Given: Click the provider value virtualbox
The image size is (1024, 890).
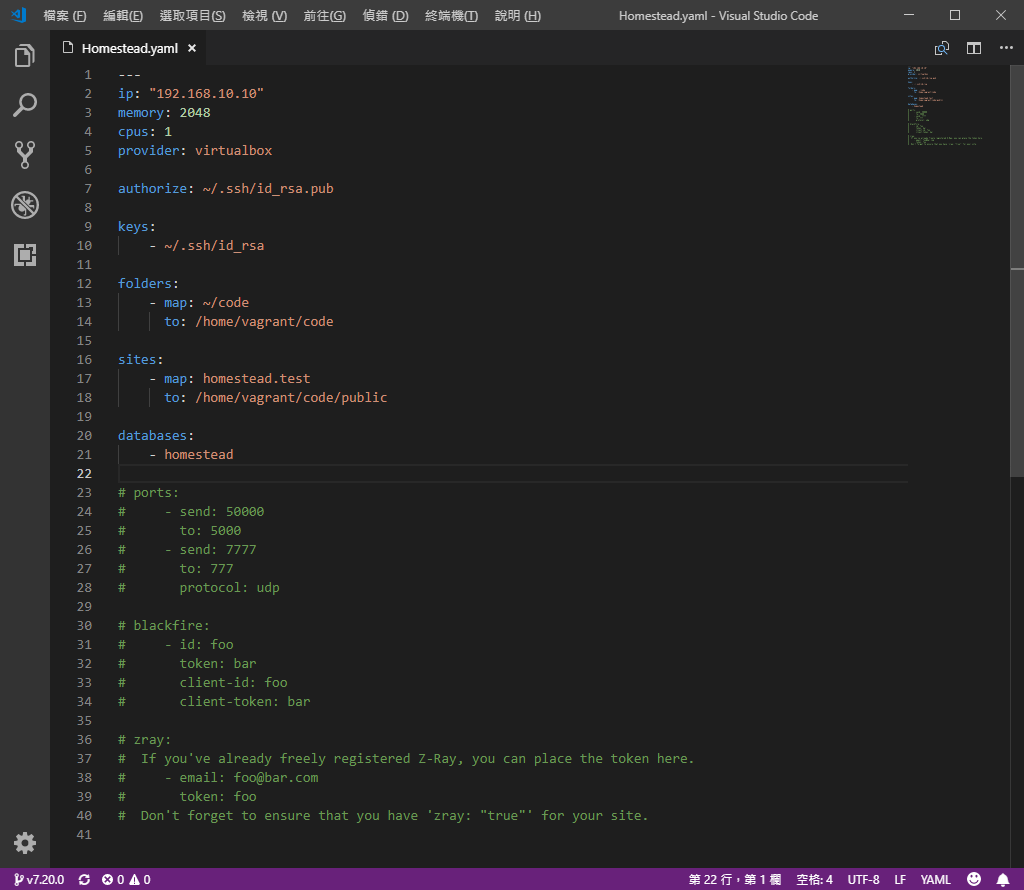Looking at the screenshot, I should point(233,150).
